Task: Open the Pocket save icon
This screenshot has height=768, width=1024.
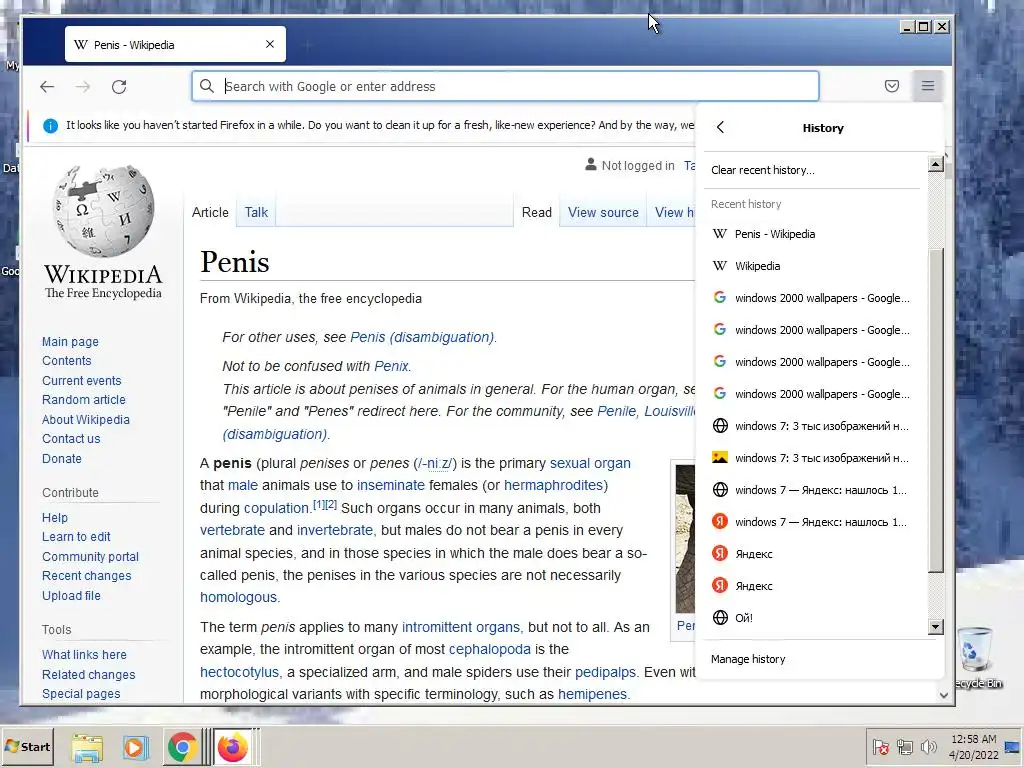Action: pos(891,86)
